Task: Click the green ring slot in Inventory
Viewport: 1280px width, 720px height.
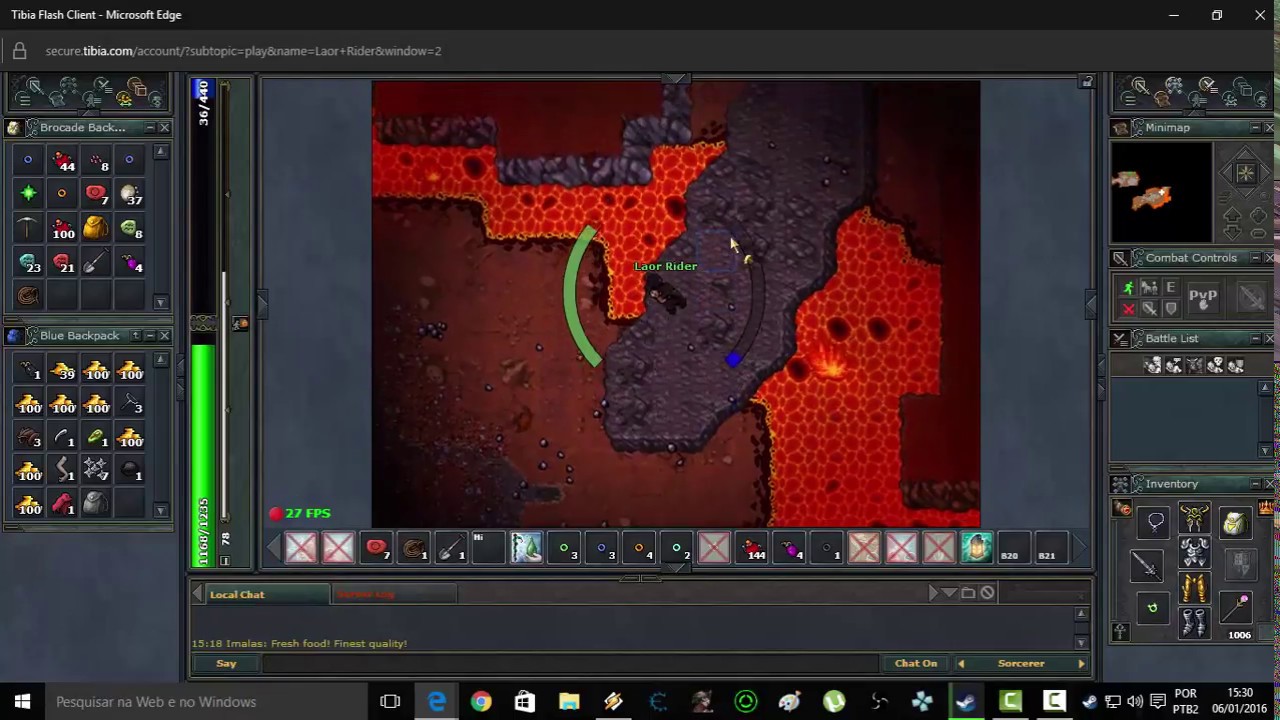Action: click(x=1152, y=608)
